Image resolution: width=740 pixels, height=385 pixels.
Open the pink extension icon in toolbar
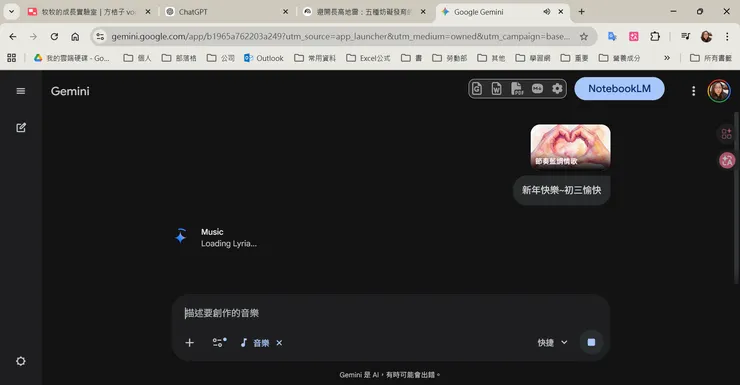pyautogui.click(x=634, y=36)
